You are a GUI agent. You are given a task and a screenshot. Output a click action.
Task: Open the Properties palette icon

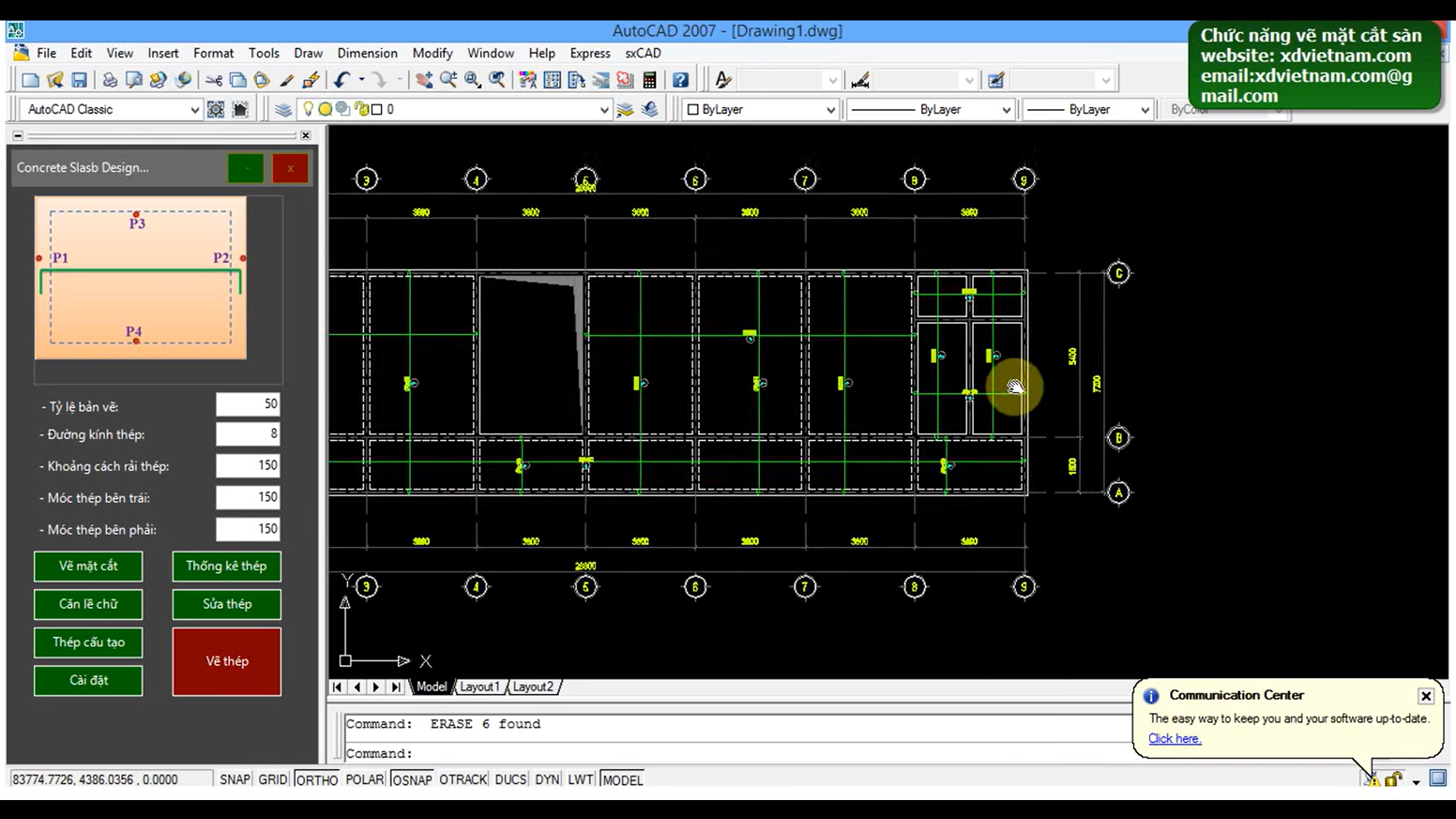(528, 80)
